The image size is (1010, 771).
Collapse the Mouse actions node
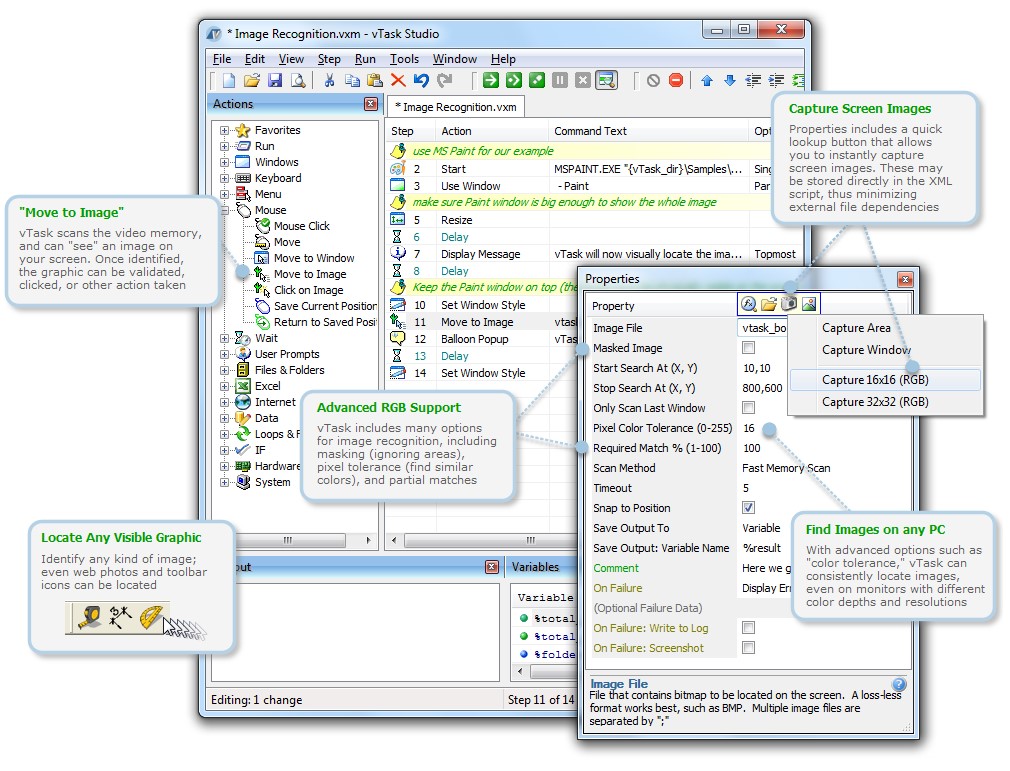click(224, 210)
